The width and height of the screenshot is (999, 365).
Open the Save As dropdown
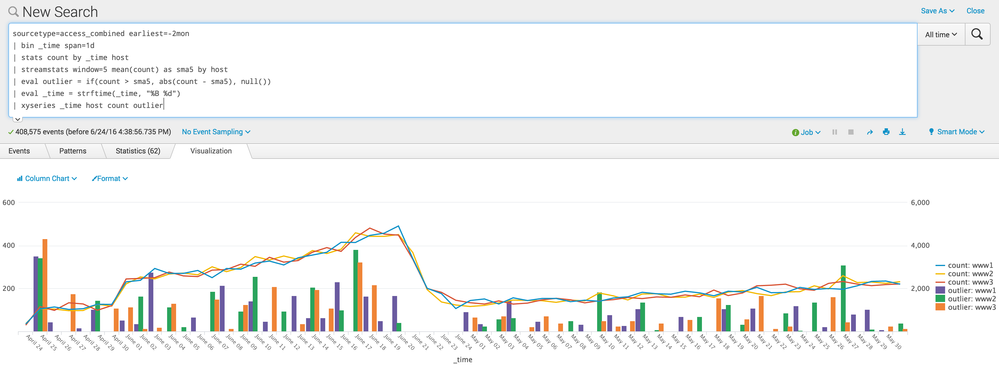pos(938,11)
